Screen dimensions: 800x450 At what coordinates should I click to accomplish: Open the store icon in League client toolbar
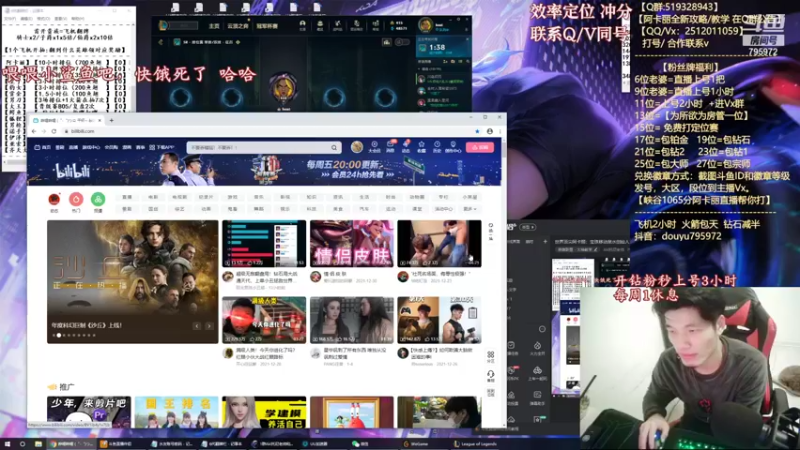coord(375,26)
